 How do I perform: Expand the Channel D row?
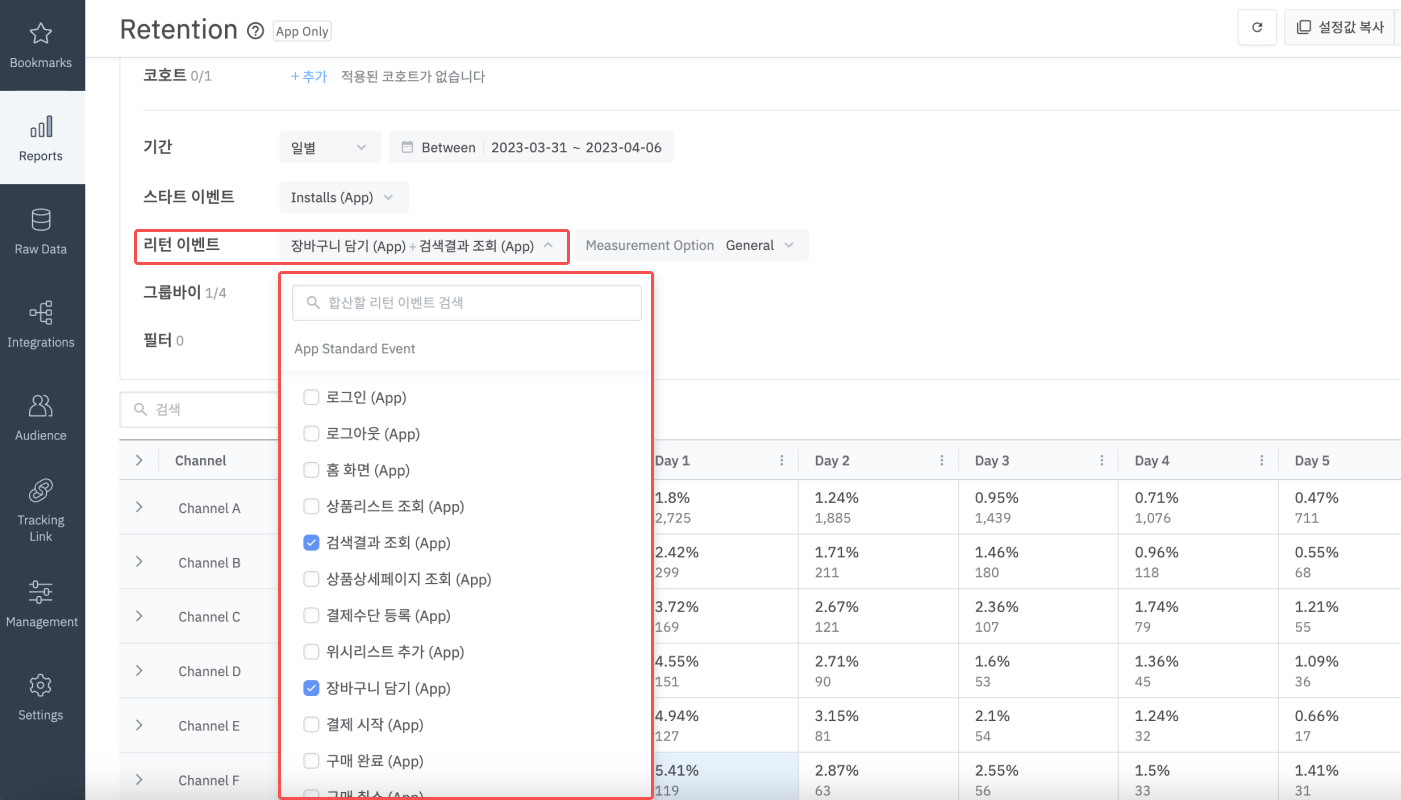point(139,670)
